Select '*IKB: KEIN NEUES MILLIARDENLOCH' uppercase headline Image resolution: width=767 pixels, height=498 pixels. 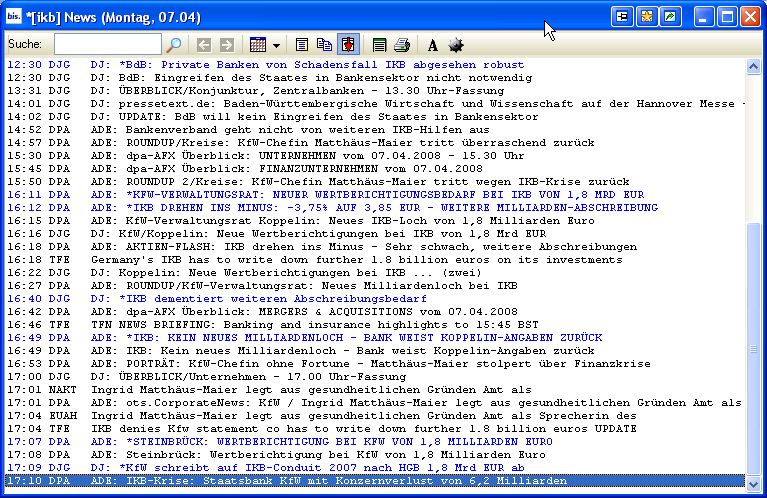(375, 338)
